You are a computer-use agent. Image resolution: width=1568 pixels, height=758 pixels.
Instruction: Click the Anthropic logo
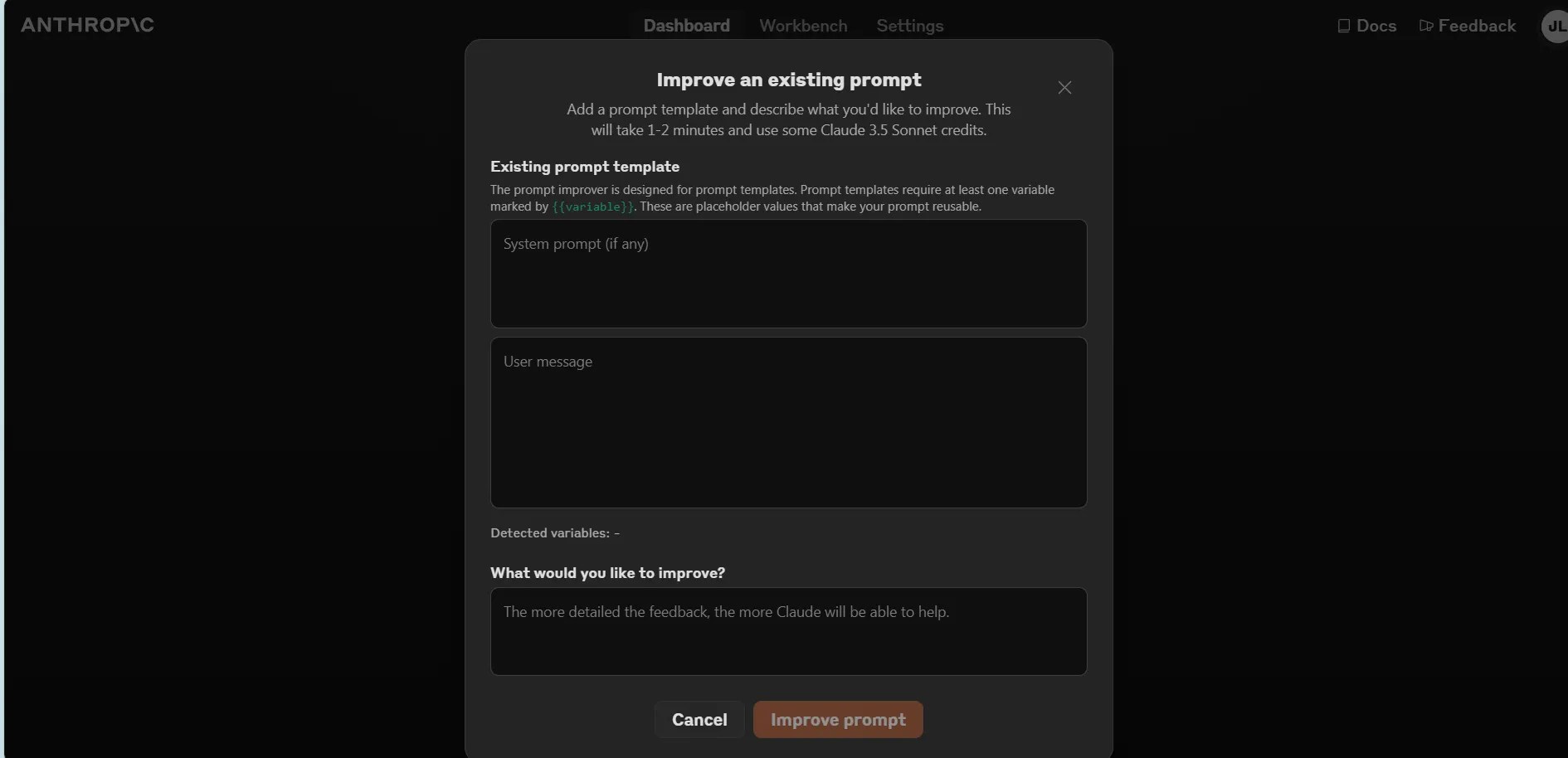87,25
